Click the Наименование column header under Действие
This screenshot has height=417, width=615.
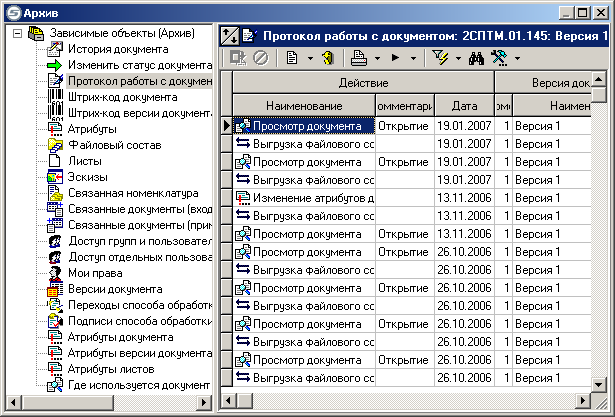(x=305, y=105)
